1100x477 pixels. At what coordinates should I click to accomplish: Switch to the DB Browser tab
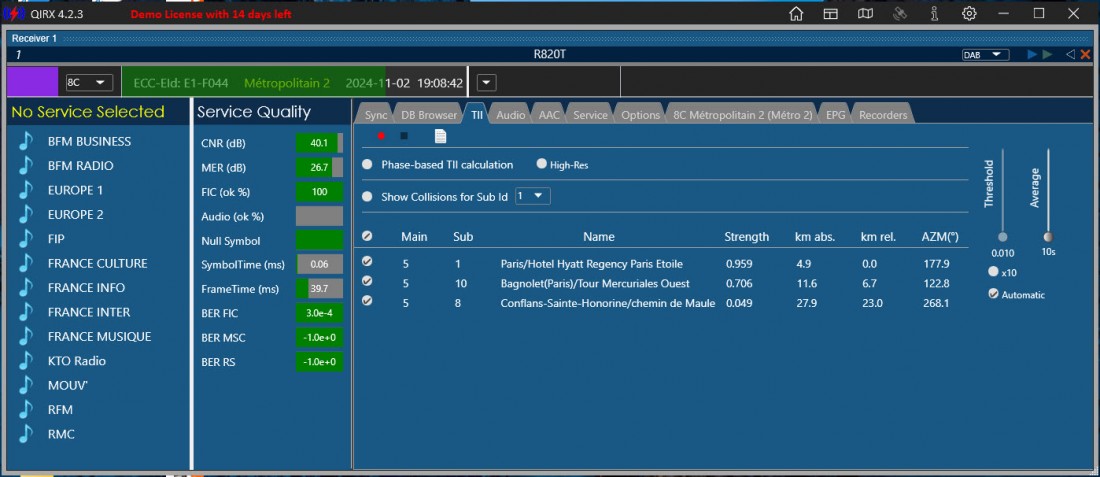click(429, 115)
